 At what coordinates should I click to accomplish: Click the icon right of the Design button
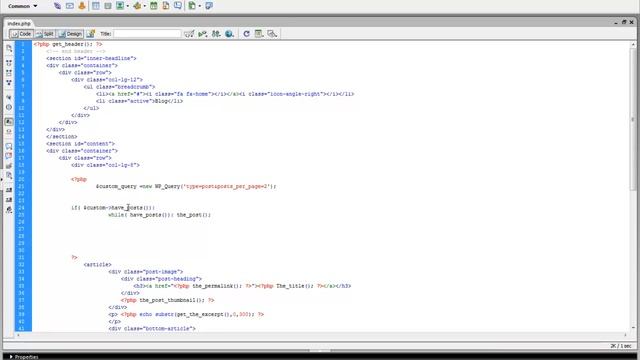(91, 34)
